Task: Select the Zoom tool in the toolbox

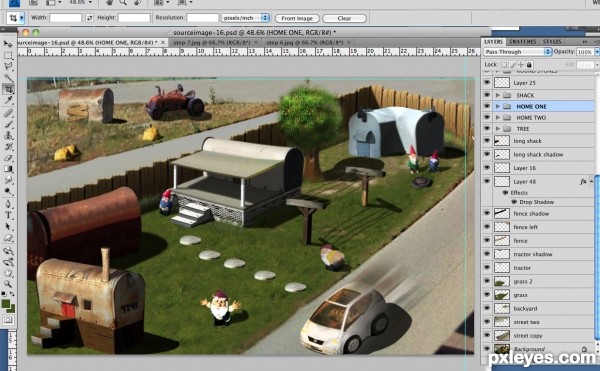Action: (x=8, y=284)
